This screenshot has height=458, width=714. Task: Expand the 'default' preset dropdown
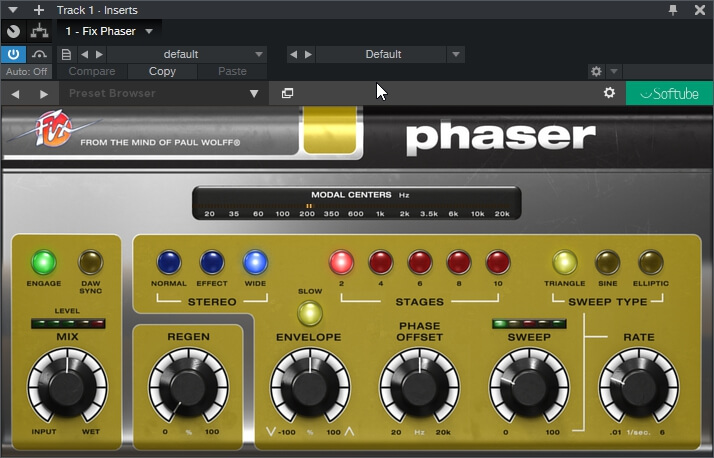pyautogui.click(x=259, y=54)
